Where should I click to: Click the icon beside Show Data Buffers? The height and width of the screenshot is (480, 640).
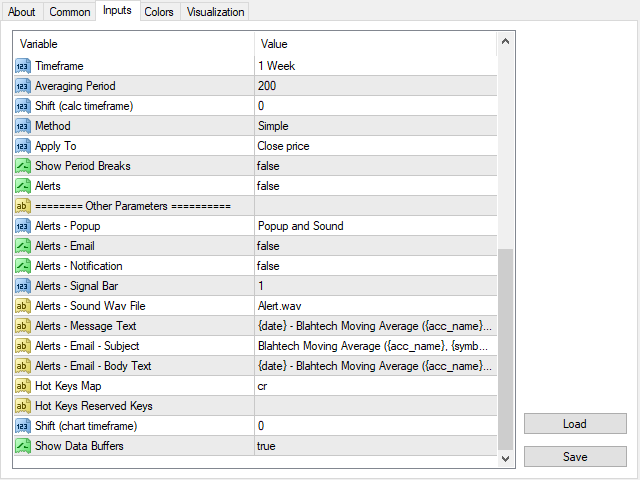point(23,446)
